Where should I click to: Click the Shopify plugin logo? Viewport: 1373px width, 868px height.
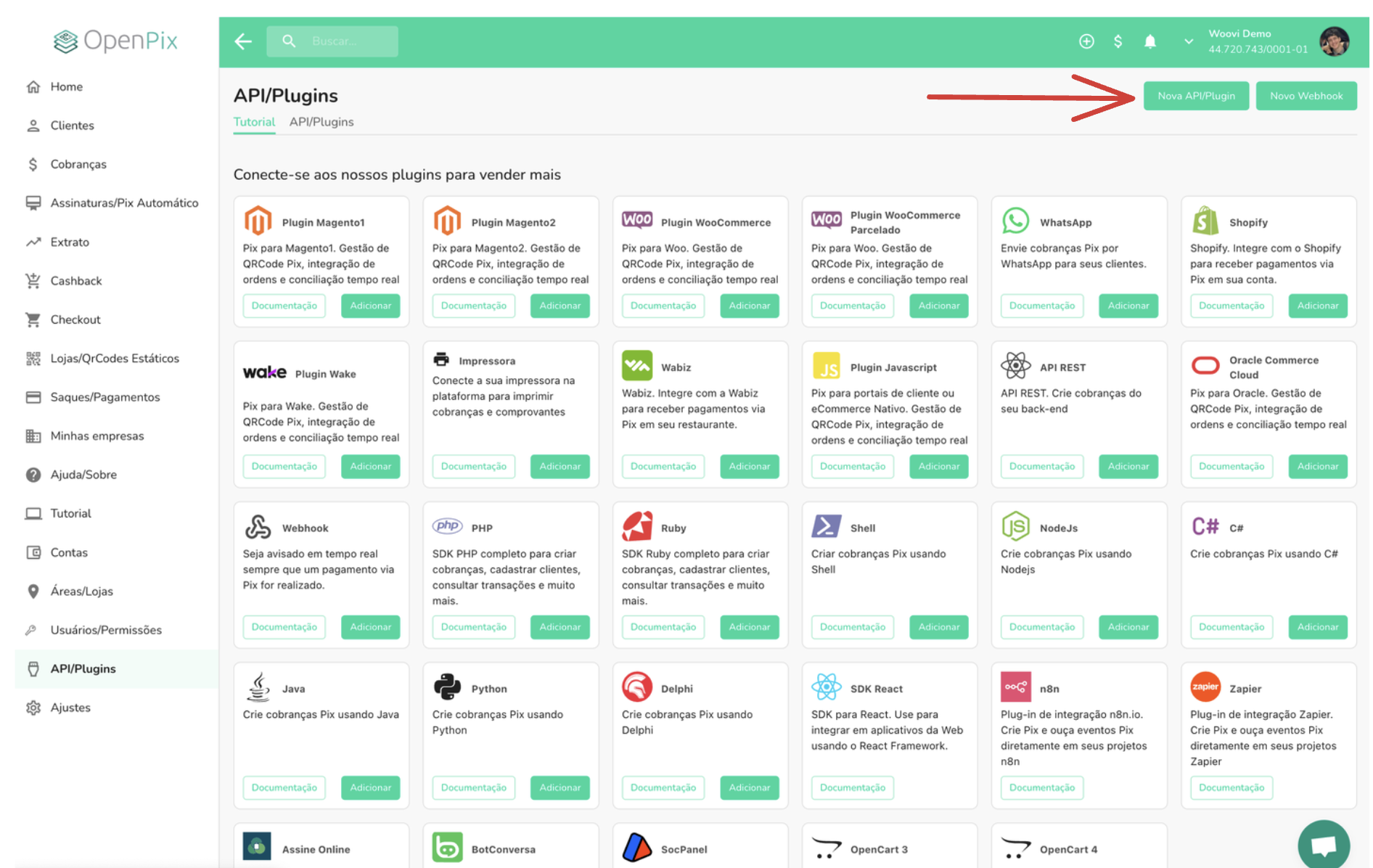1205,221
